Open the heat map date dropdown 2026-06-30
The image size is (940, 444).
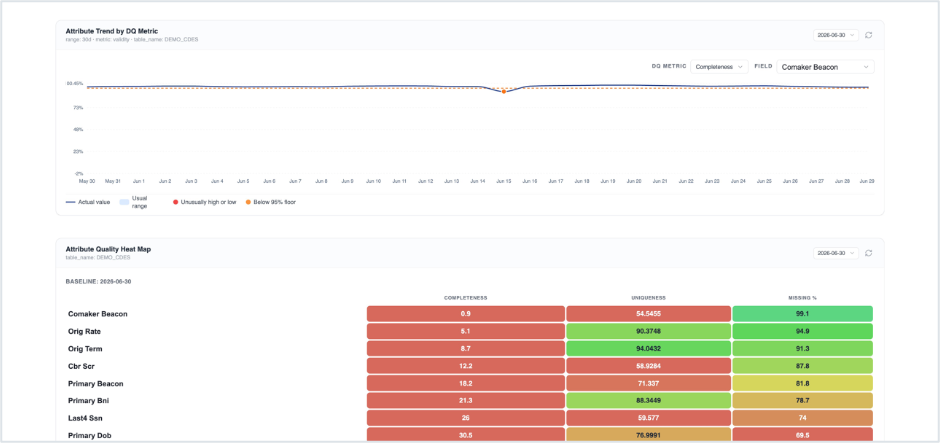tap(836, 253)
